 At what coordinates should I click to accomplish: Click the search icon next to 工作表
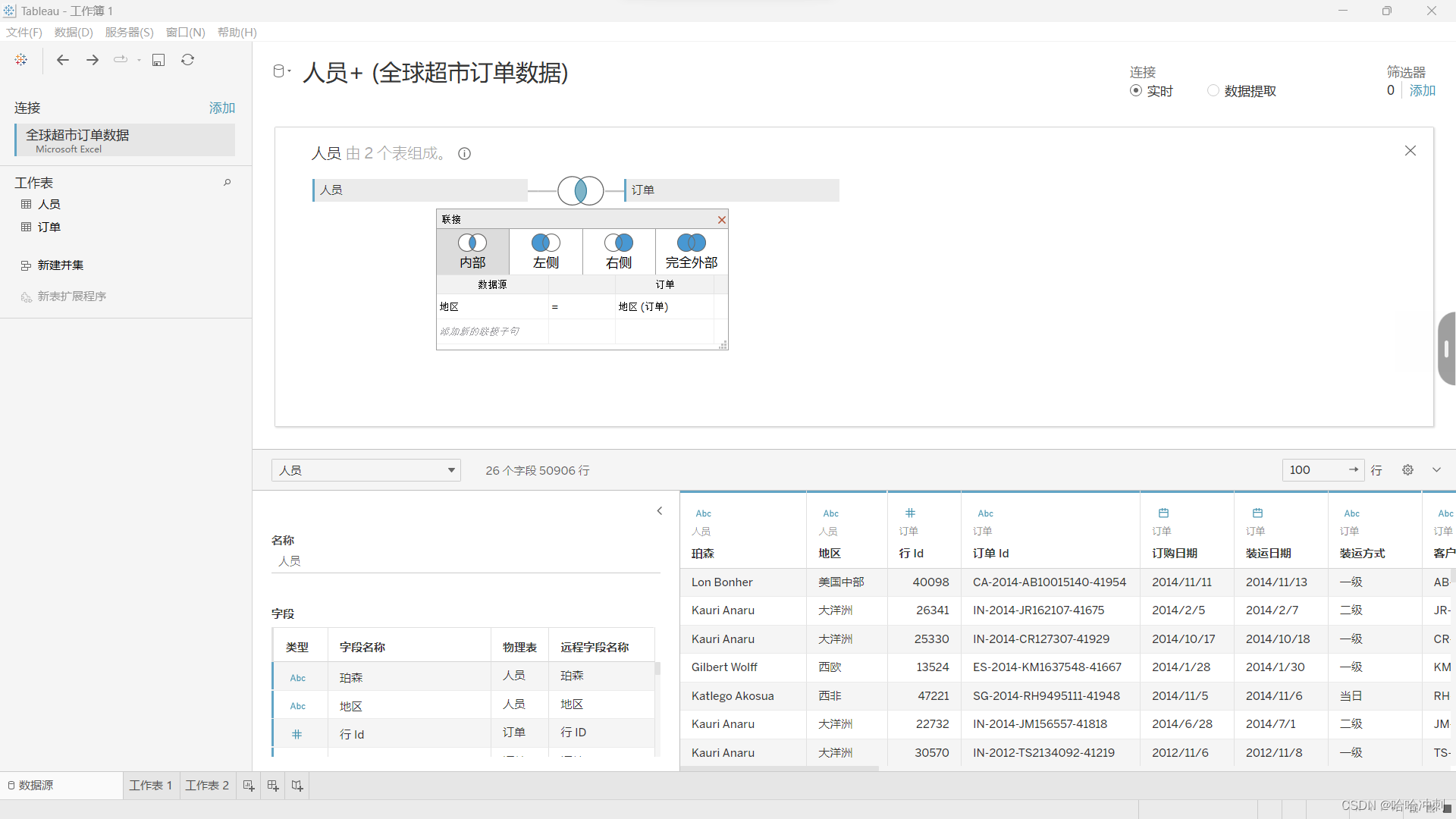click(227, 183)
